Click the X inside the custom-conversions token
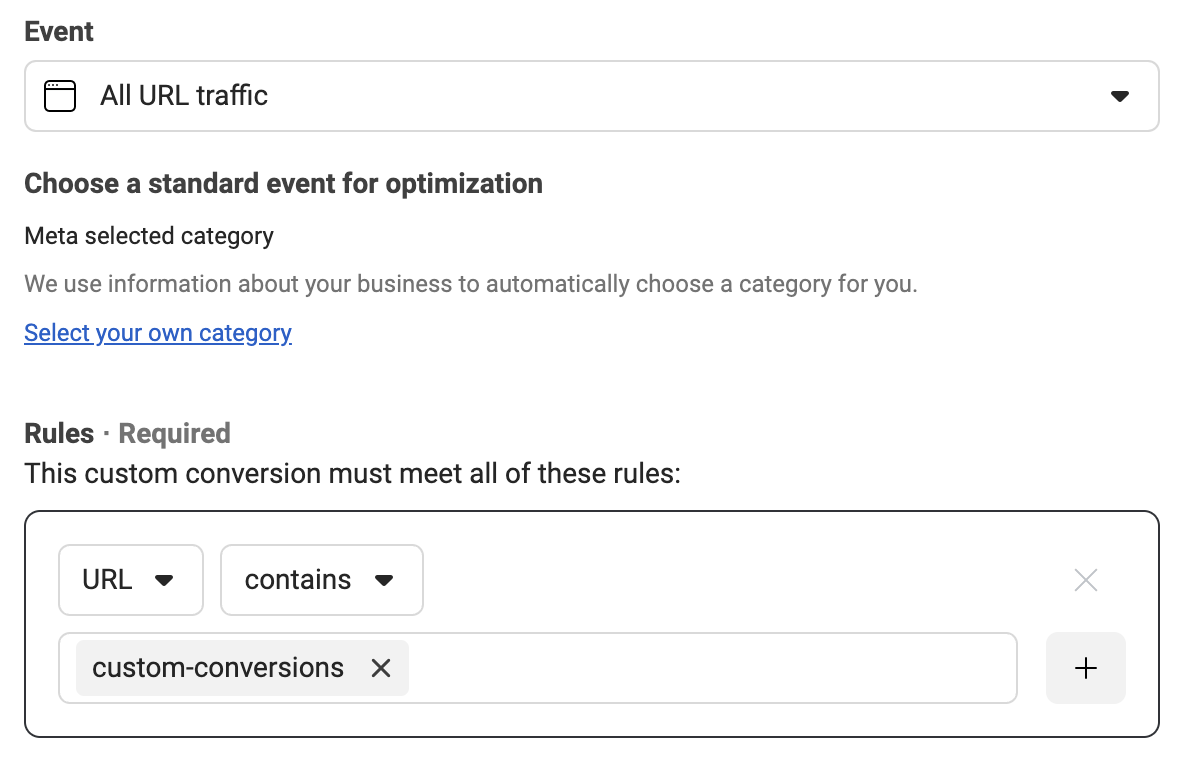The height and width of the screenshot is (758, 1182). click(380, 668)
